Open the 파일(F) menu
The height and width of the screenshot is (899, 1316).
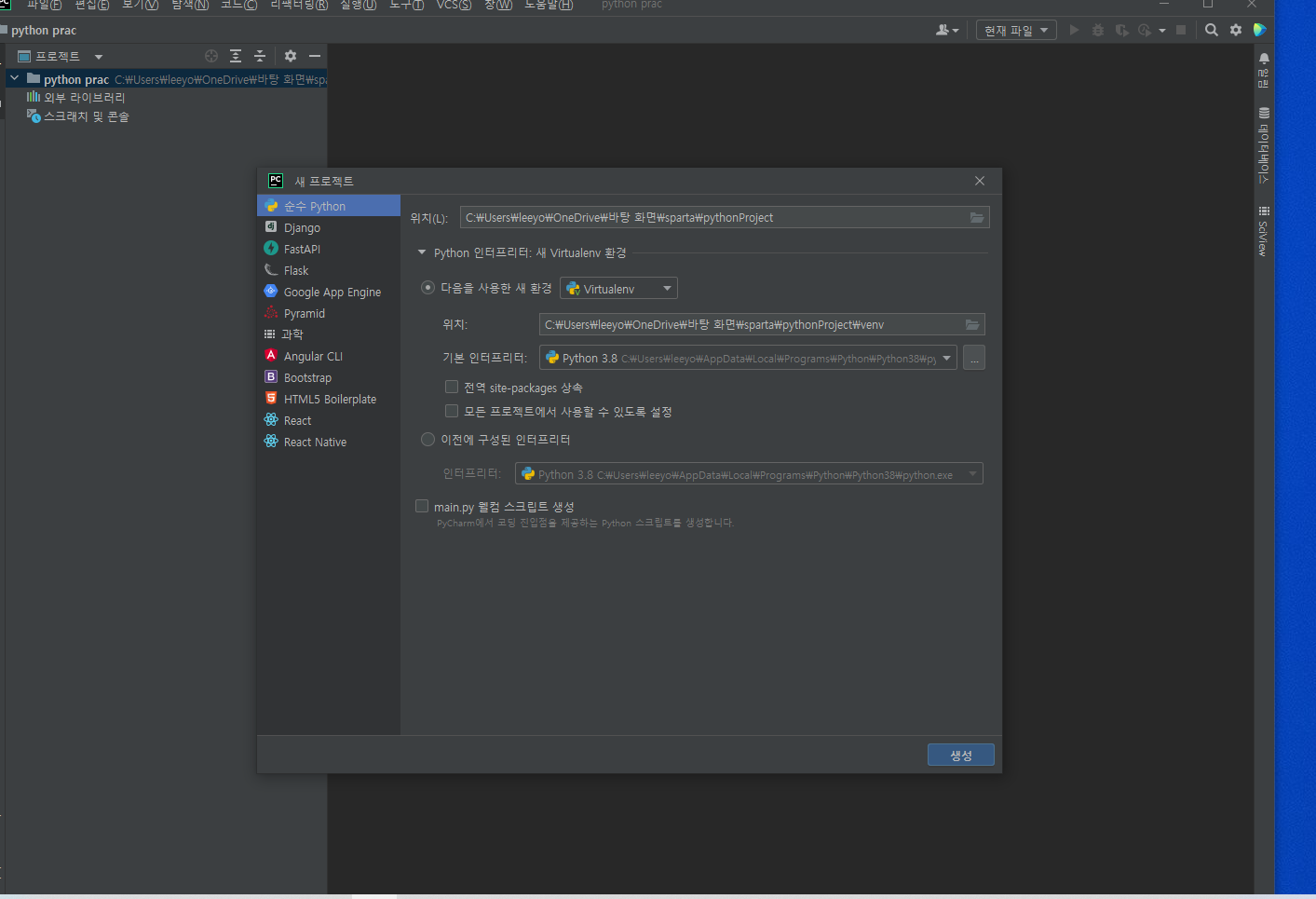tap(44, 5)
